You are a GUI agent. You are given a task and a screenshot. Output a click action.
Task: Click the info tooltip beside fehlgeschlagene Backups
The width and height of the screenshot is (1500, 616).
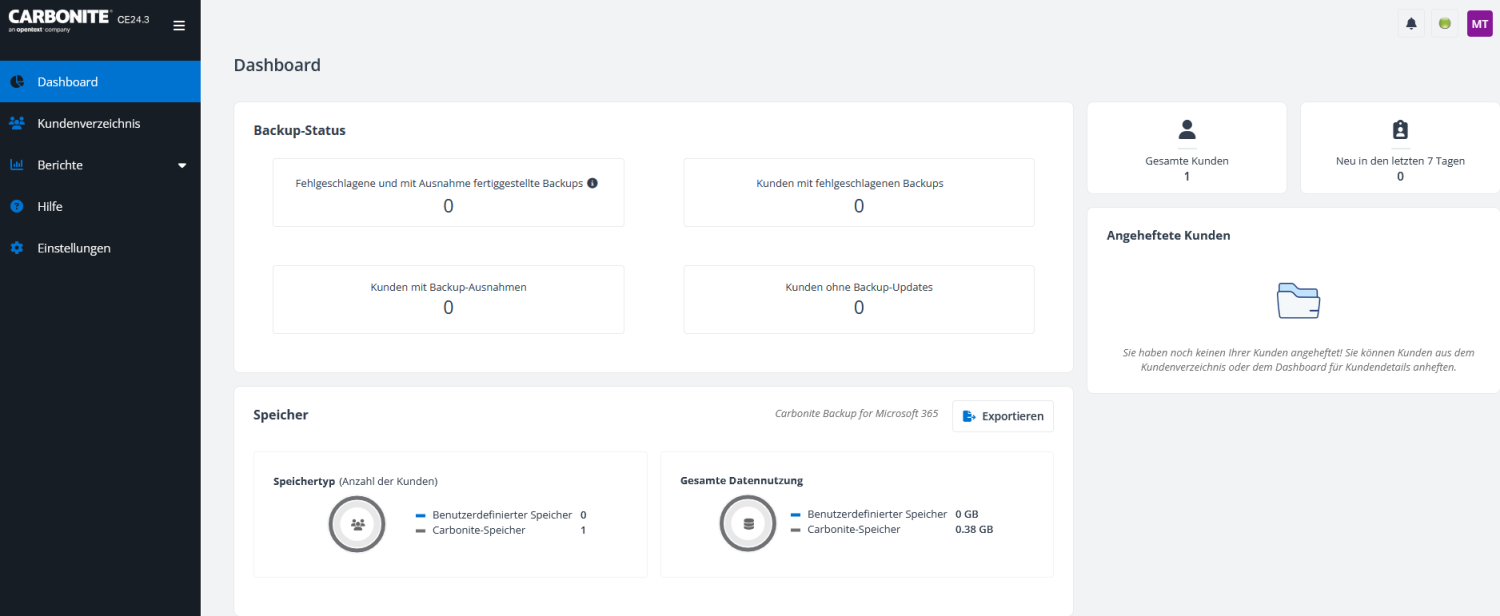click(592, 183)
